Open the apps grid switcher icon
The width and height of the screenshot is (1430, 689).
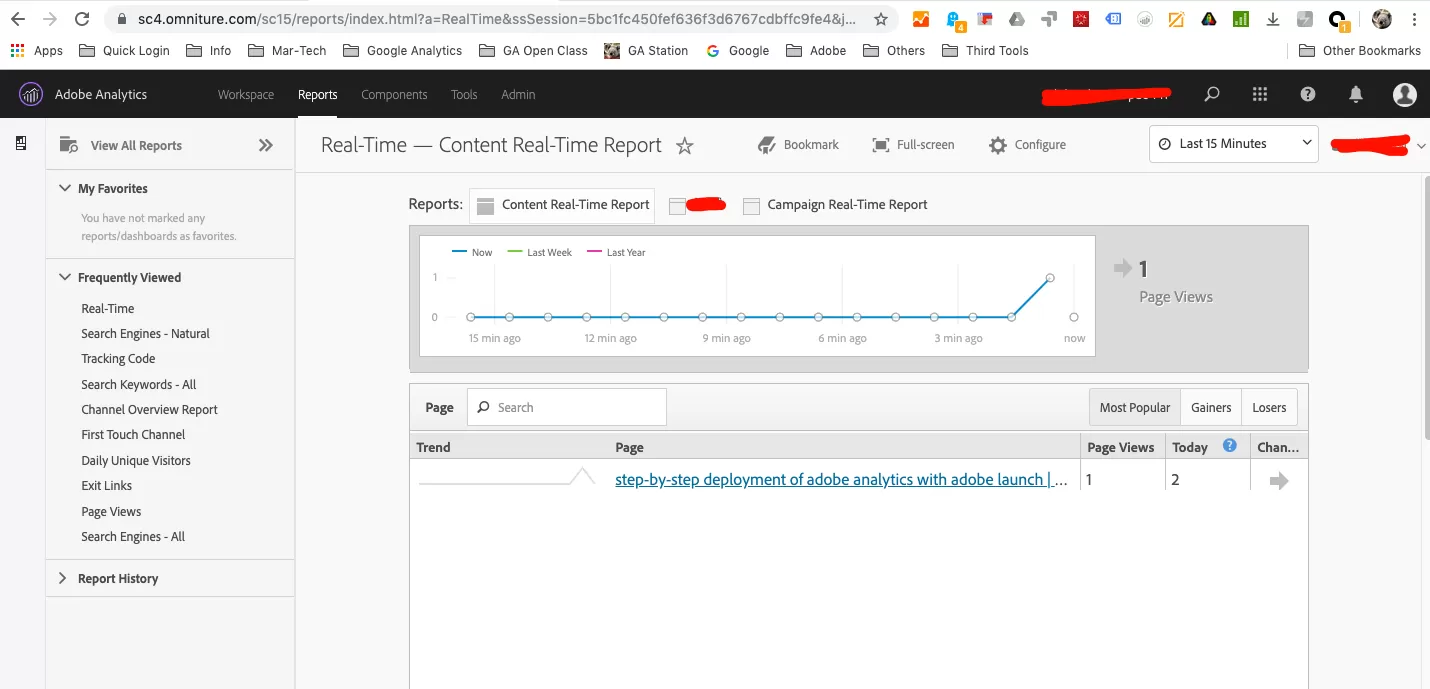1260,94
